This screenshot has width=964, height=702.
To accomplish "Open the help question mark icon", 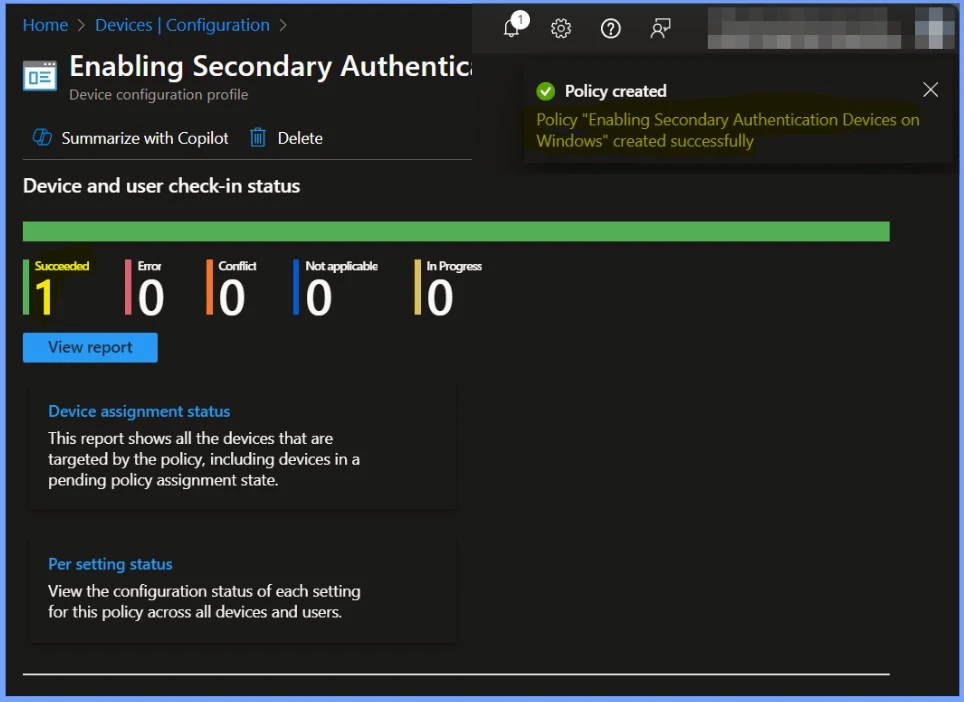I will [610, 28].
